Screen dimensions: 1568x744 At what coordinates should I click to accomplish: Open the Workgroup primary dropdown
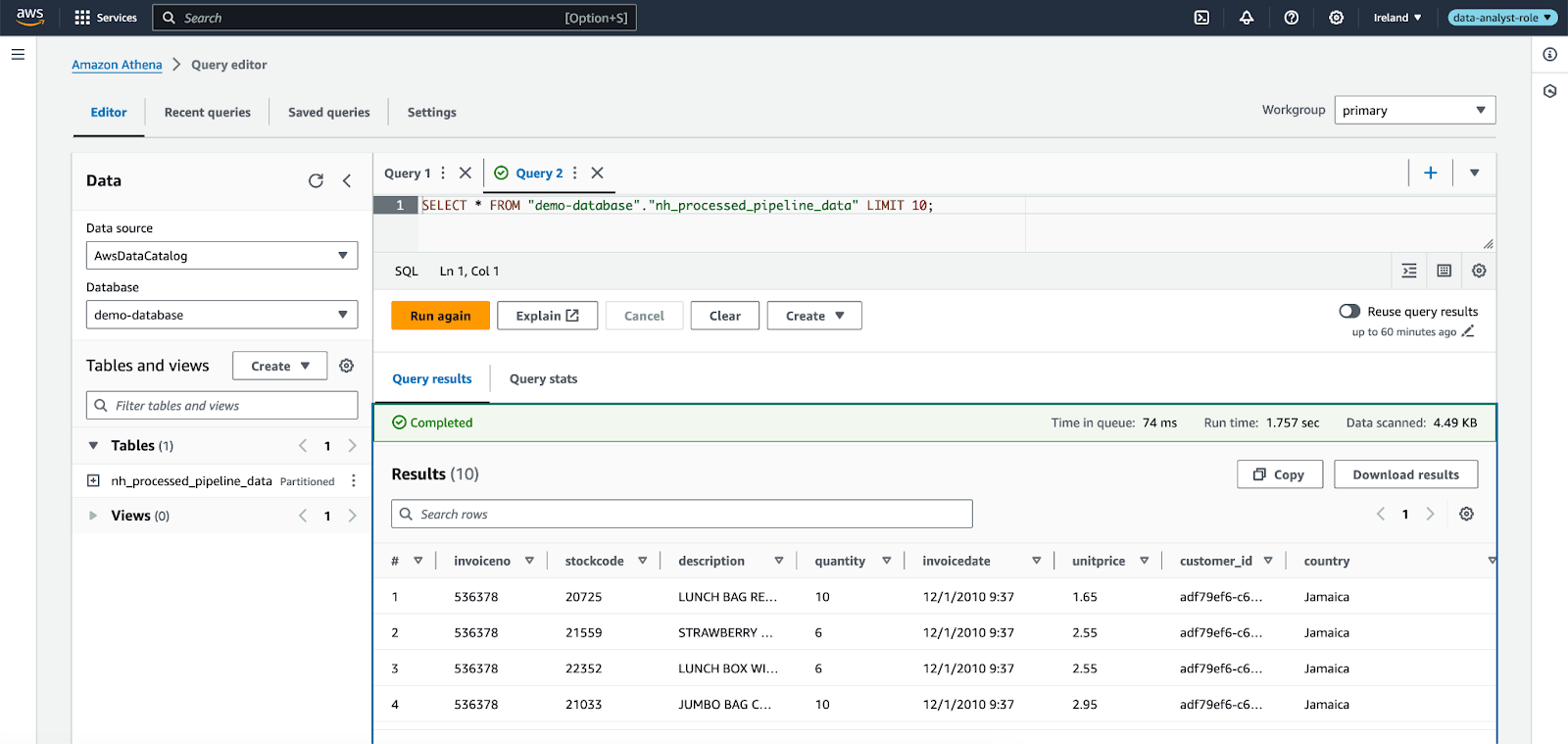click(x=1414, y=111)
